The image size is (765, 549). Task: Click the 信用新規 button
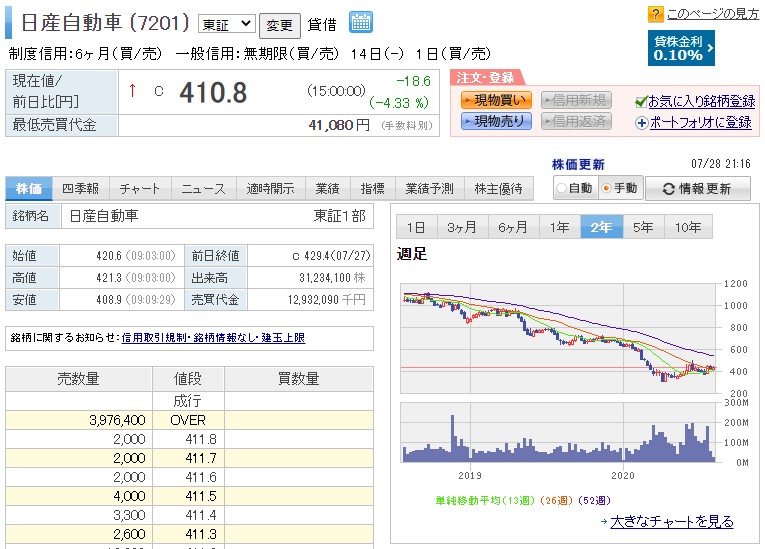(x=576, y=101)
